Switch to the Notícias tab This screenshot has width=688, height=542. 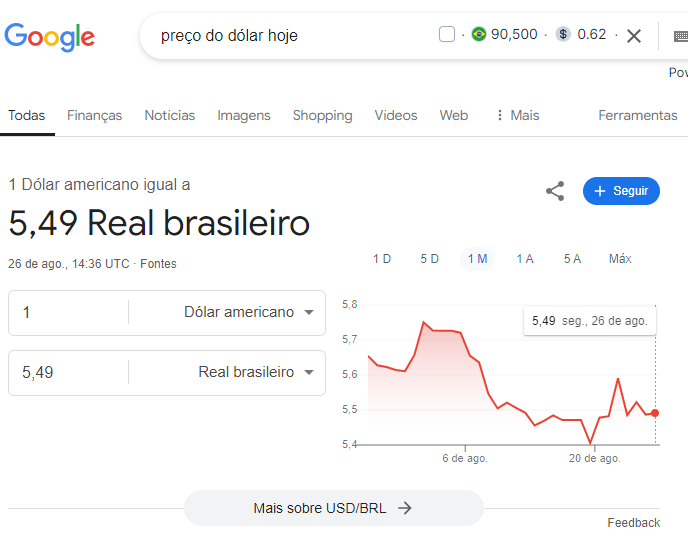coord(170,115)
